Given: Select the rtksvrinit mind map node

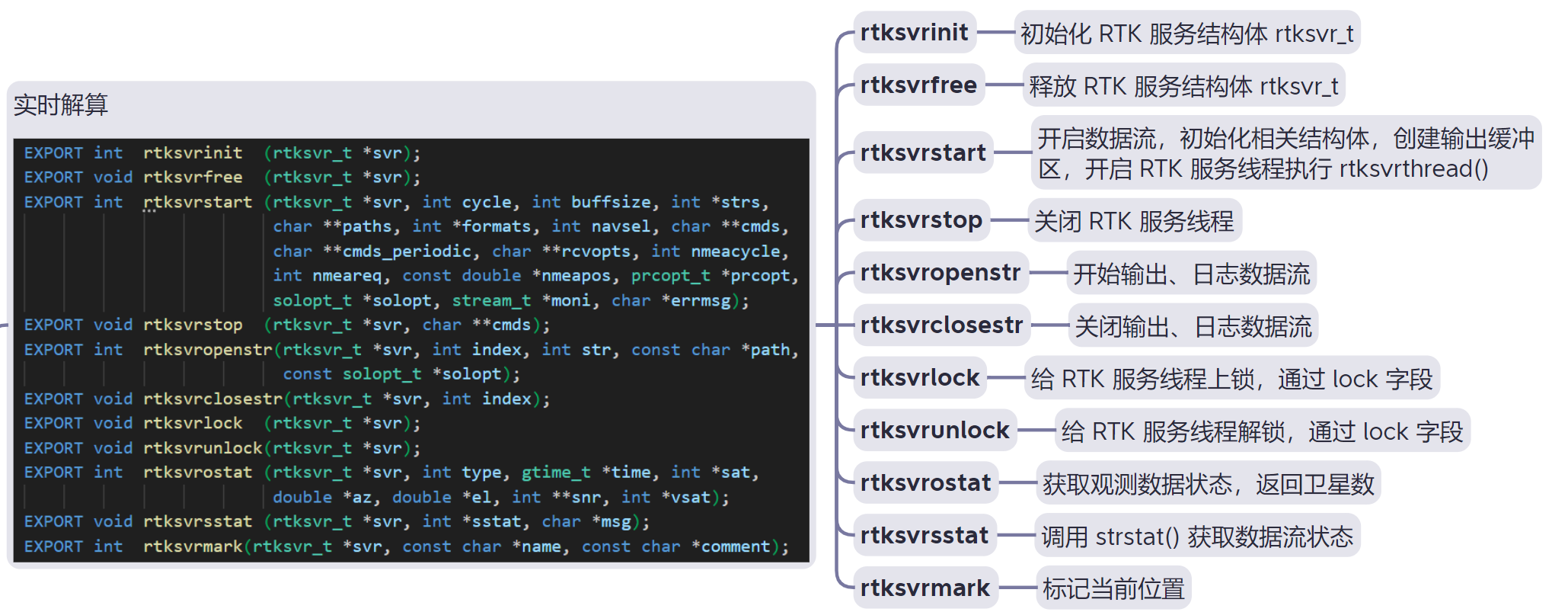Looking at the screenshot, I should [914, 32].
